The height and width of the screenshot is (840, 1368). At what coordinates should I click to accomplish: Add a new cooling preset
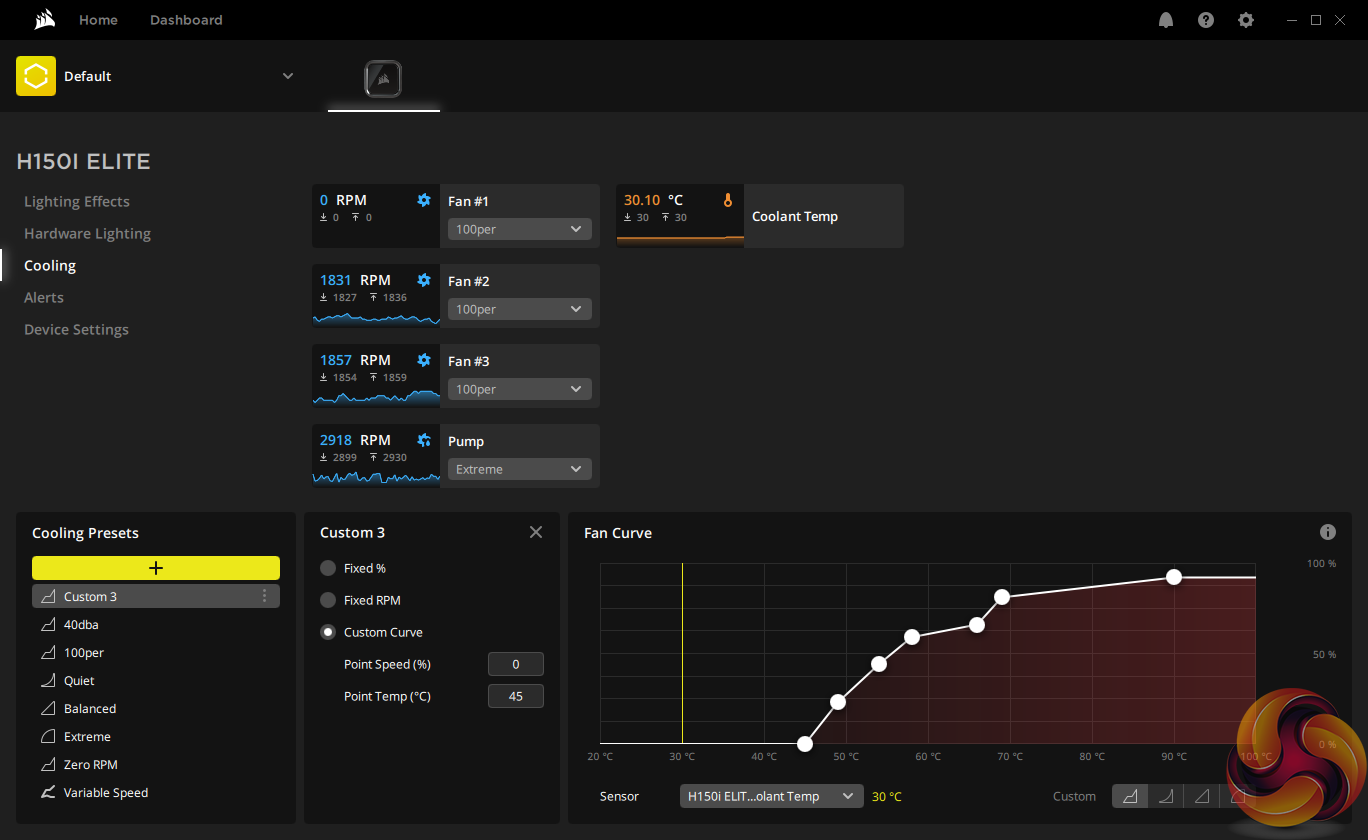156,568
